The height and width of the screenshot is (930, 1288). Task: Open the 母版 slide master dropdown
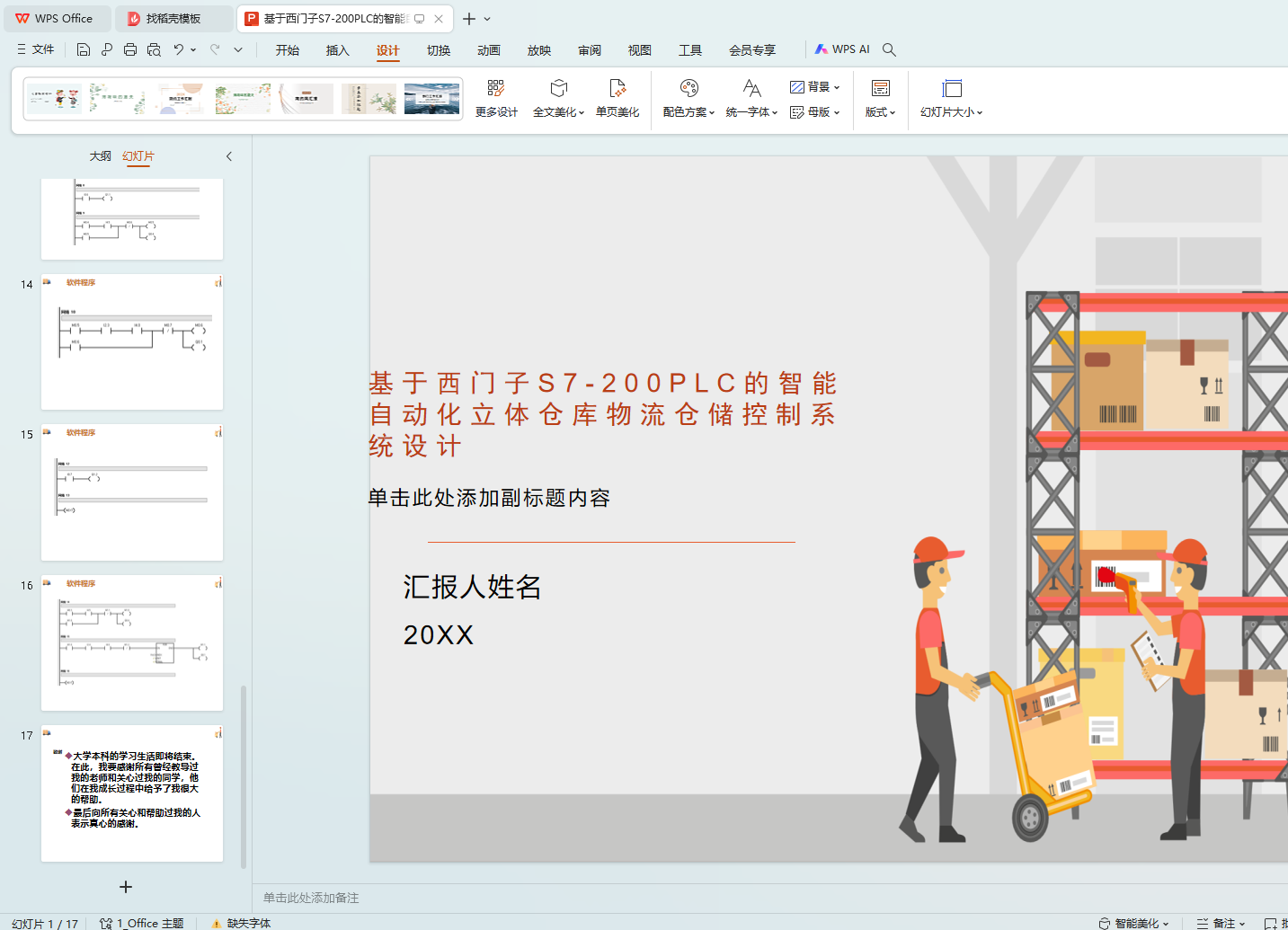[814, 112]
